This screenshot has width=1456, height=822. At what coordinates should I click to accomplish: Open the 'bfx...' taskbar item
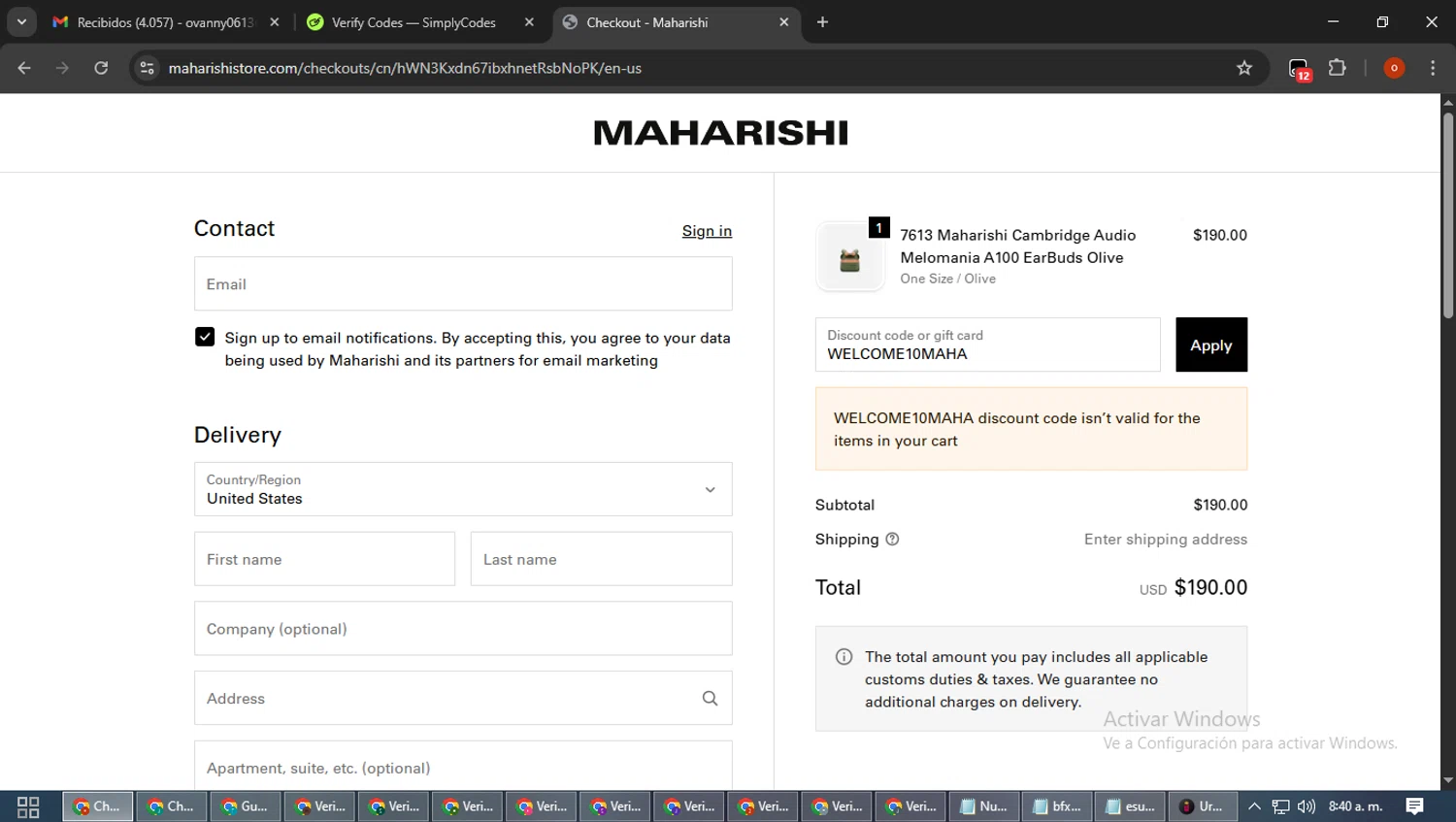pos(1057,806)
